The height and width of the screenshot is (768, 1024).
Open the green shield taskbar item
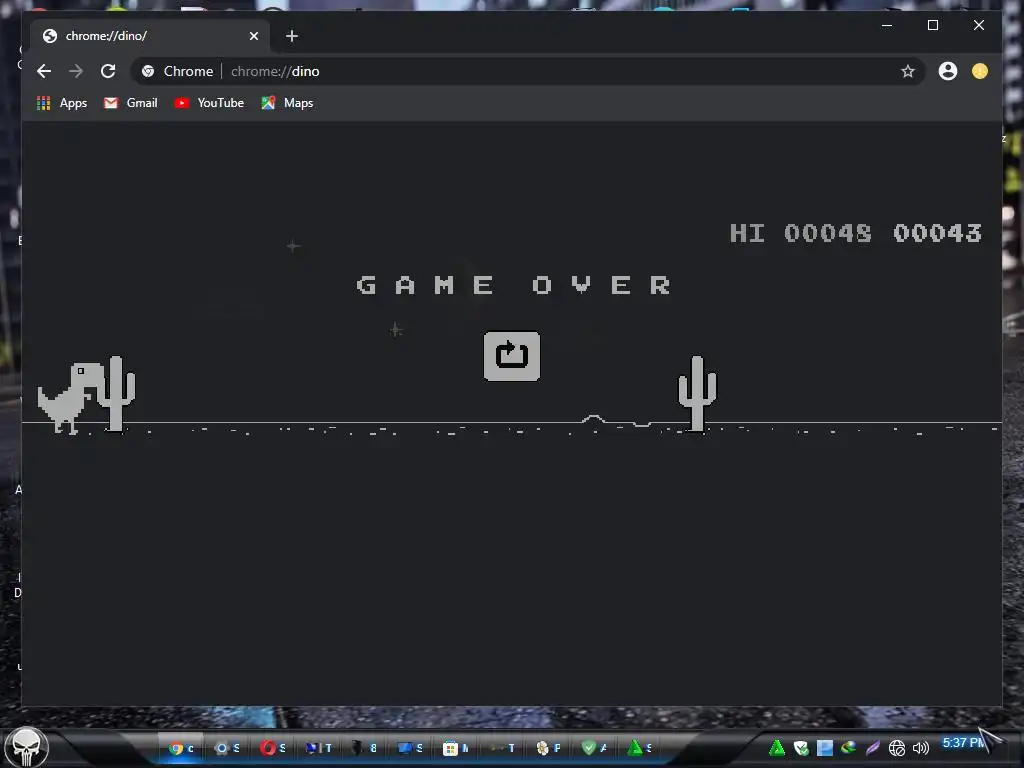pos(594,748)
